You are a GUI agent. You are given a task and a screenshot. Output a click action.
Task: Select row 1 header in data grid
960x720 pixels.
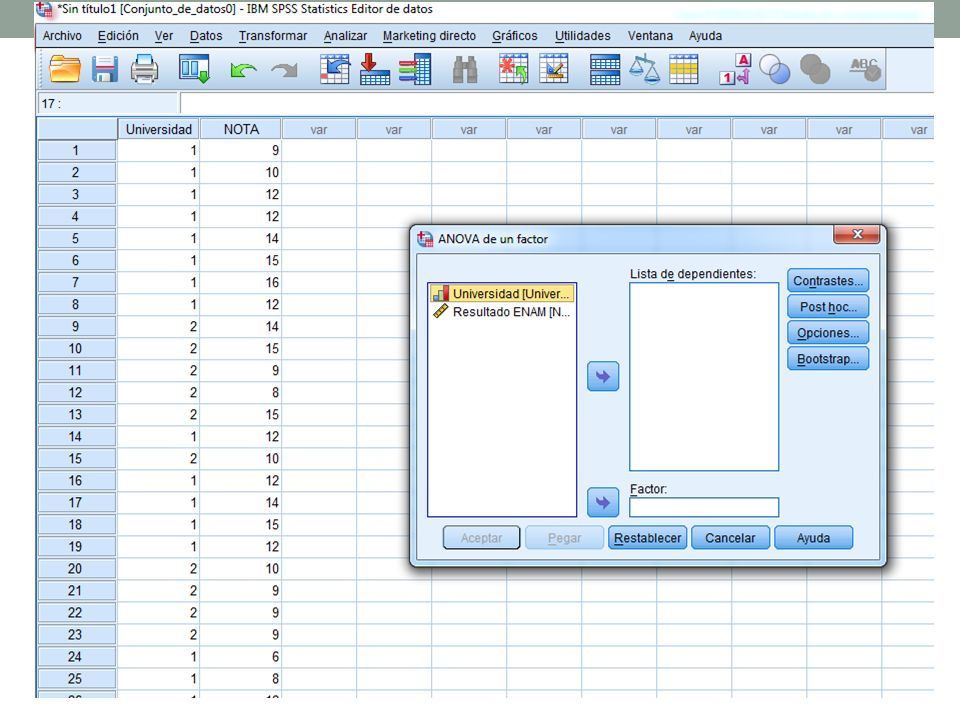pyautogui.click(x=76, y=151)
